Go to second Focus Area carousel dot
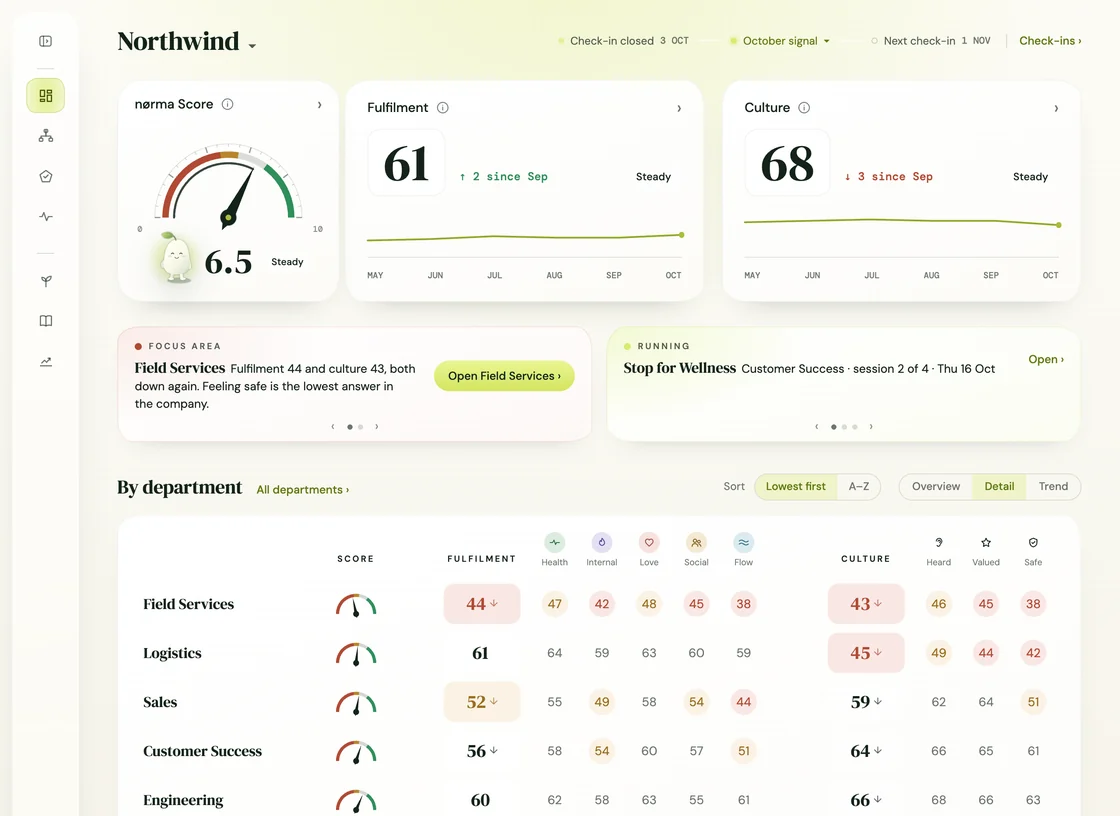 click(361, 427)
